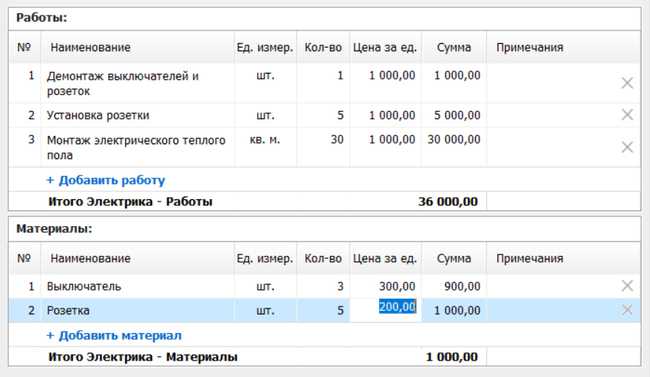Screen dimensions: 650x377
Task: Click the Кол-во header in Работы table
Action: 323,47
